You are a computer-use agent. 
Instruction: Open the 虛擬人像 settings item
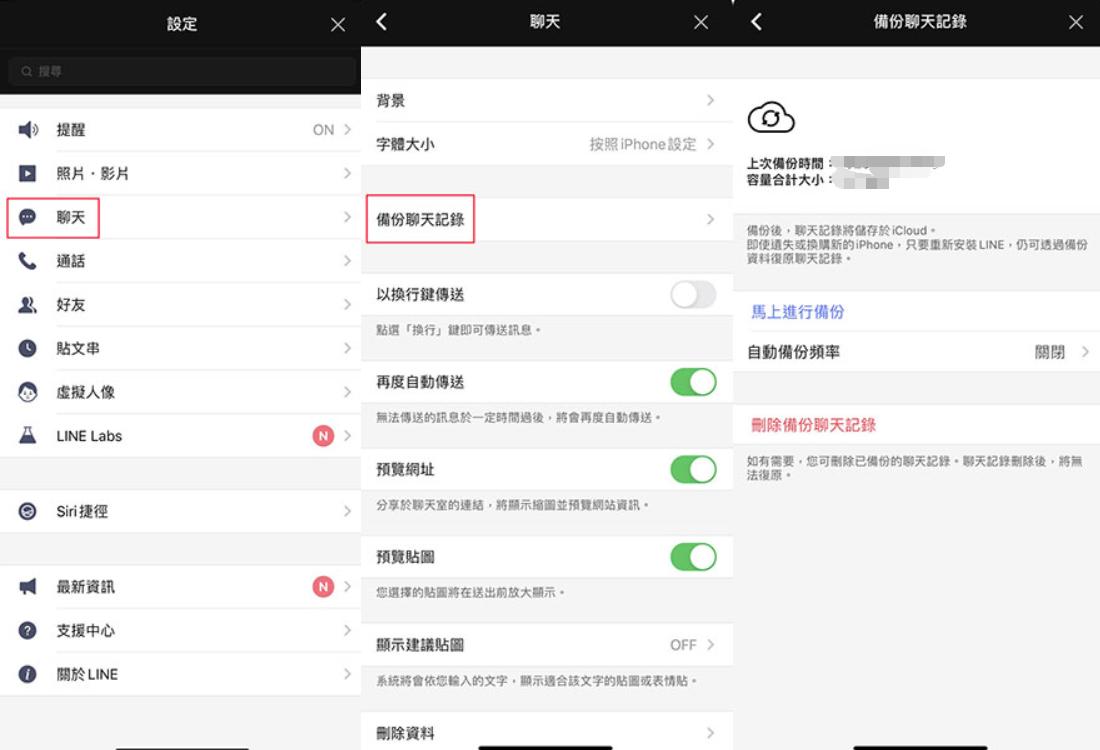[181, 392]
